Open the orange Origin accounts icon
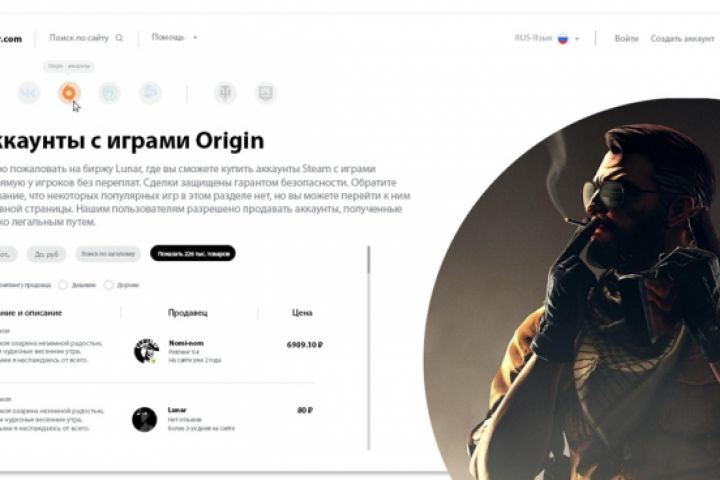The image size is (720, 480). [x=69, y=93]
